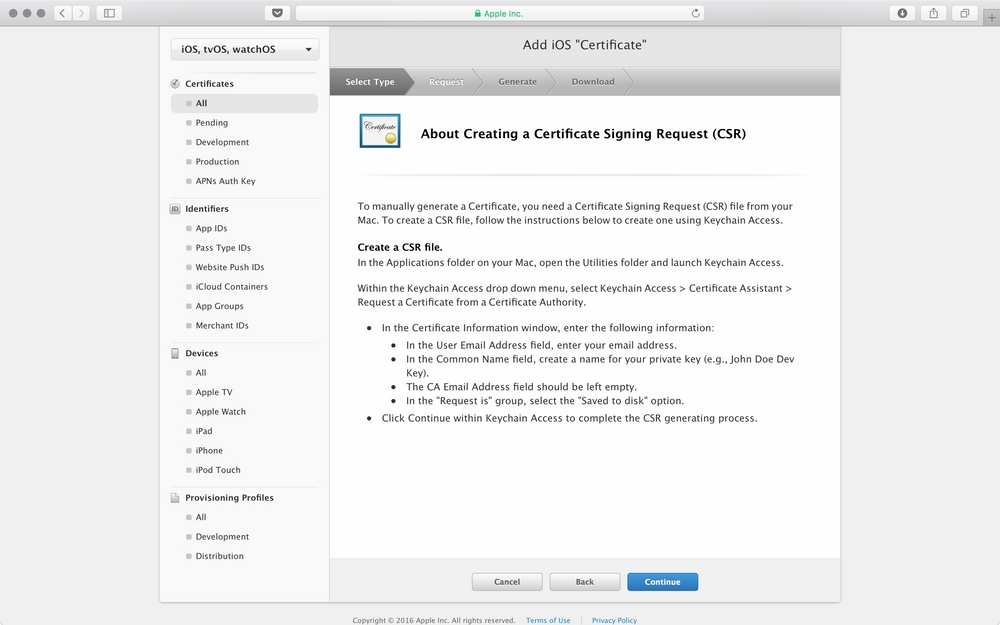Click the Certificates section icon
This screenshot has height=625, width=1000.
point(175,84)
